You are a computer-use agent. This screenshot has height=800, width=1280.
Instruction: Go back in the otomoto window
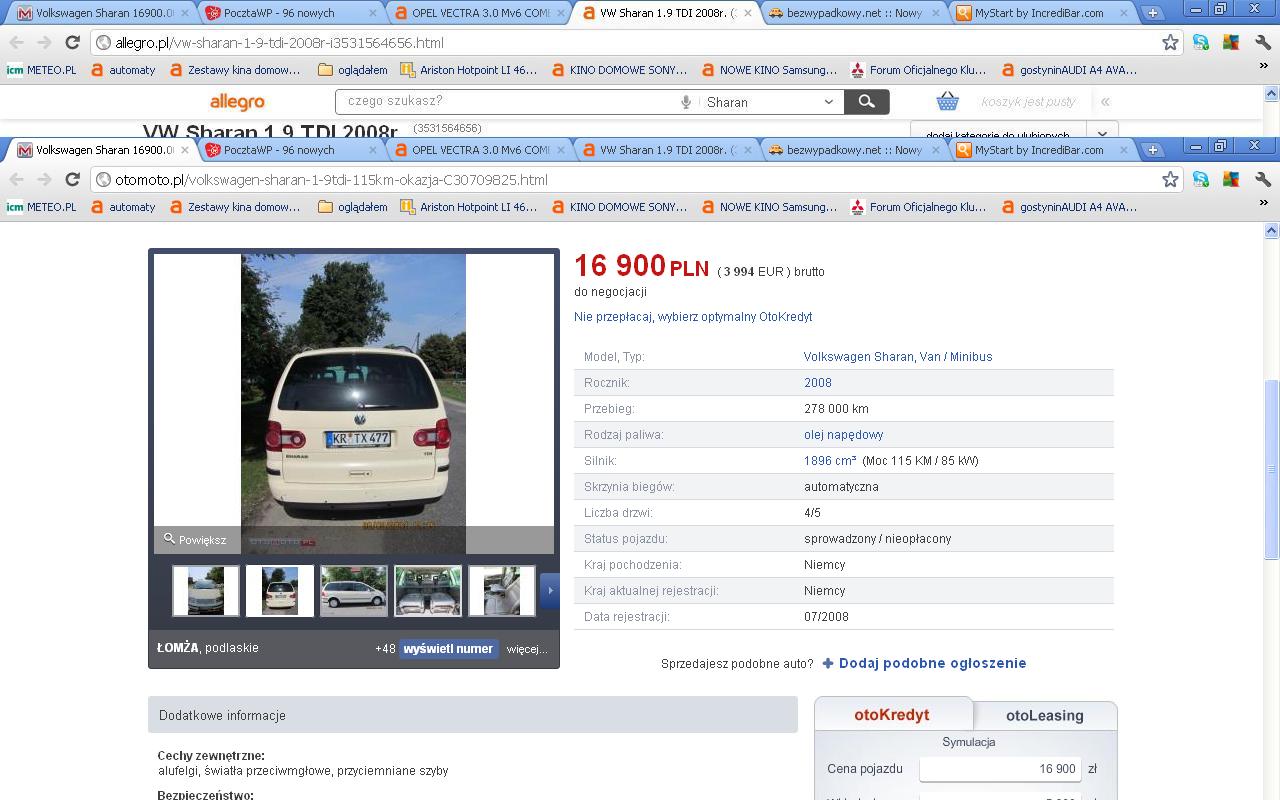pos(16,180)
